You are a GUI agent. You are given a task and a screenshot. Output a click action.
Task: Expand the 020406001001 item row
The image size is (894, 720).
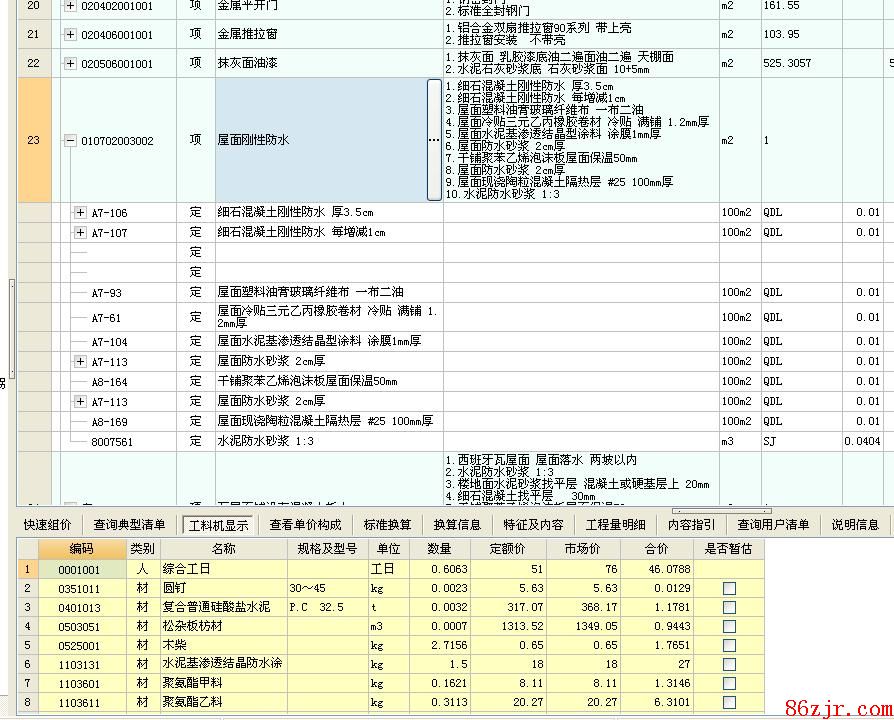(x=70, y=35)
